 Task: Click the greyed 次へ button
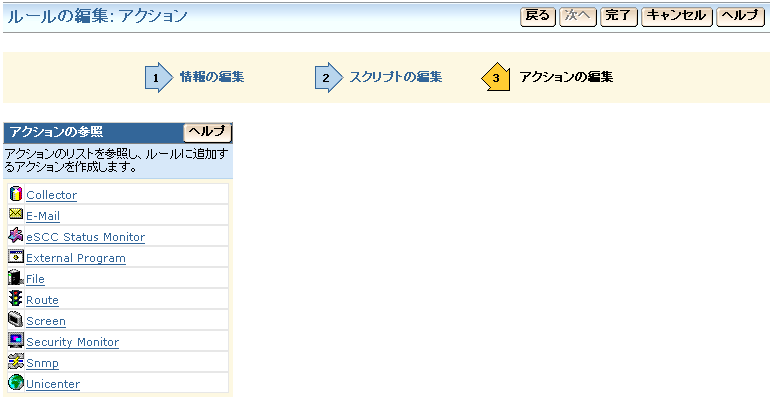click(578, 17)
